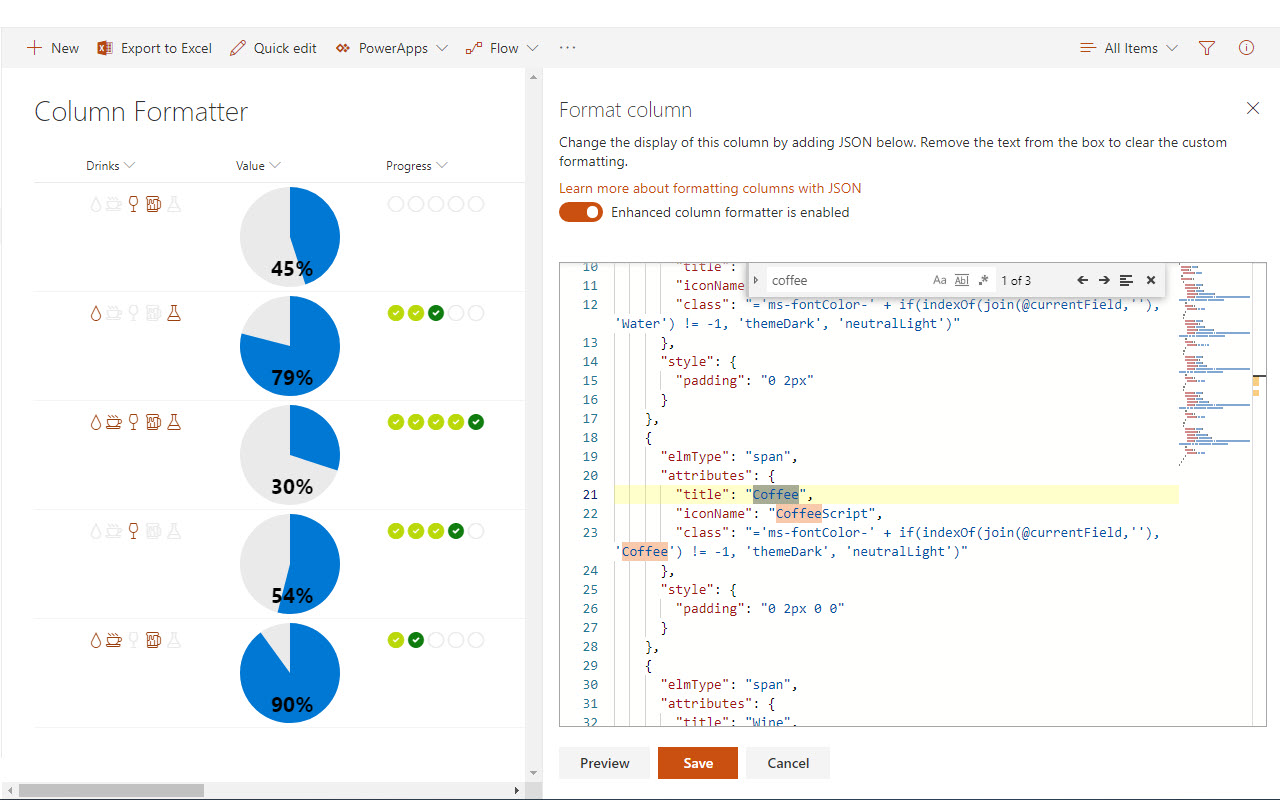Click the Find in selection icon
Image resolution: width=1280 pixels, height=800 pixels.
(1127, 280)
